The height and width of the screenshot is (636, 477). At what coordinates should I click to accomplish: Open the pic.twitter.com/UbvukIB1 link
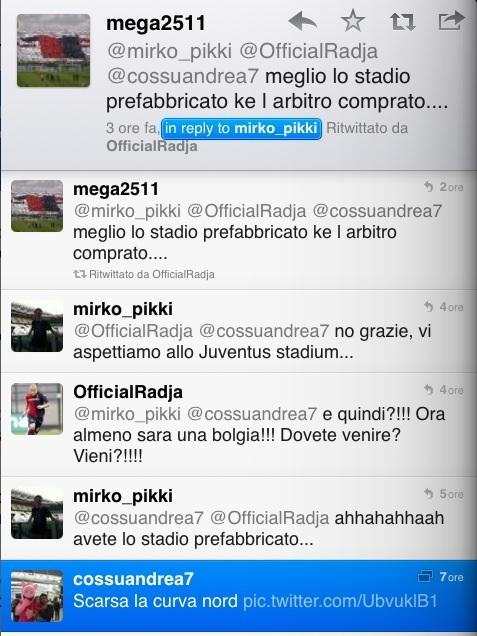point(340,601)
